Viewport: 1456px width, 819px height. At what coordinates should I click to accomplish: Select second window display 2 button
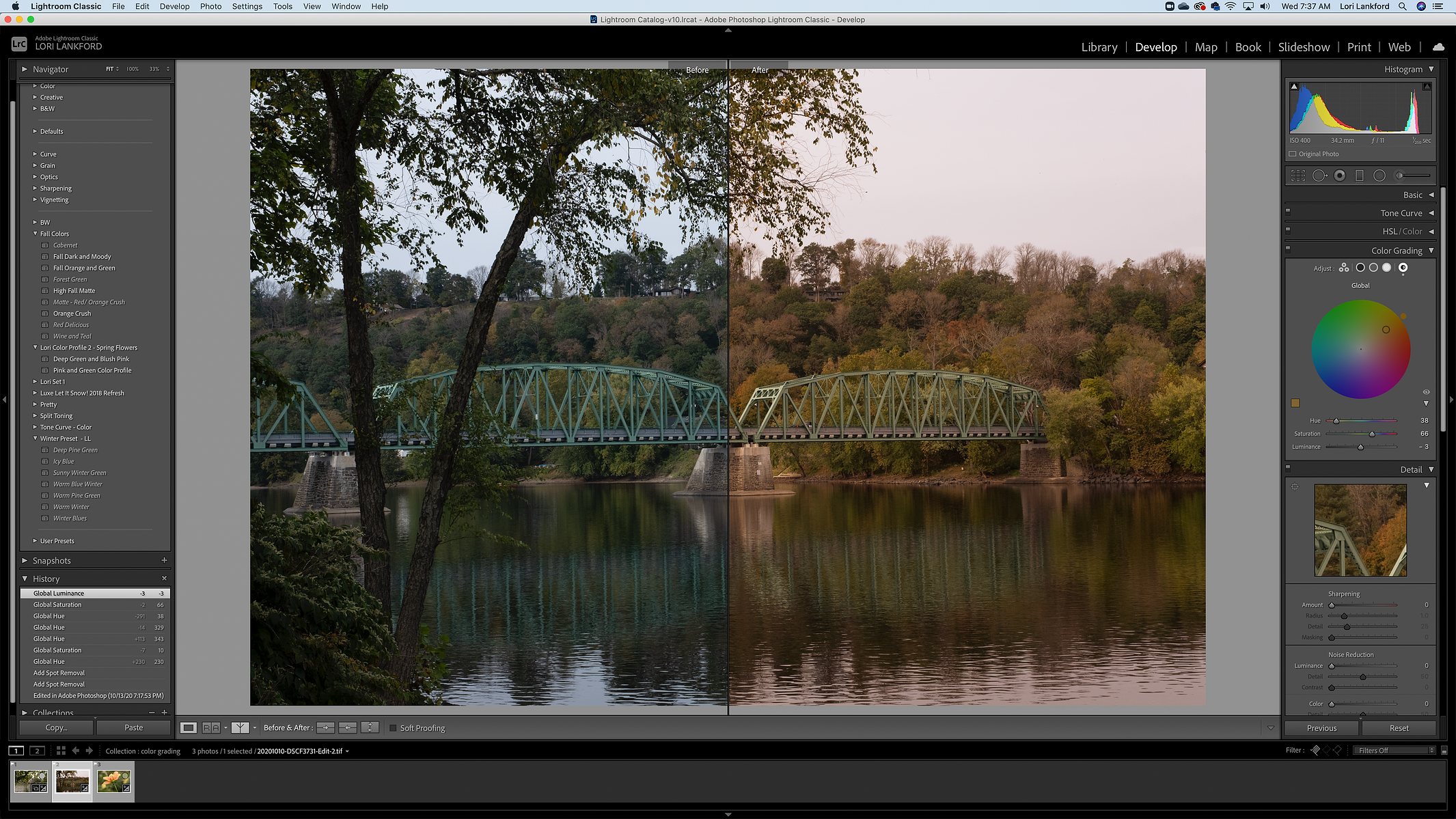click(38, 751)
